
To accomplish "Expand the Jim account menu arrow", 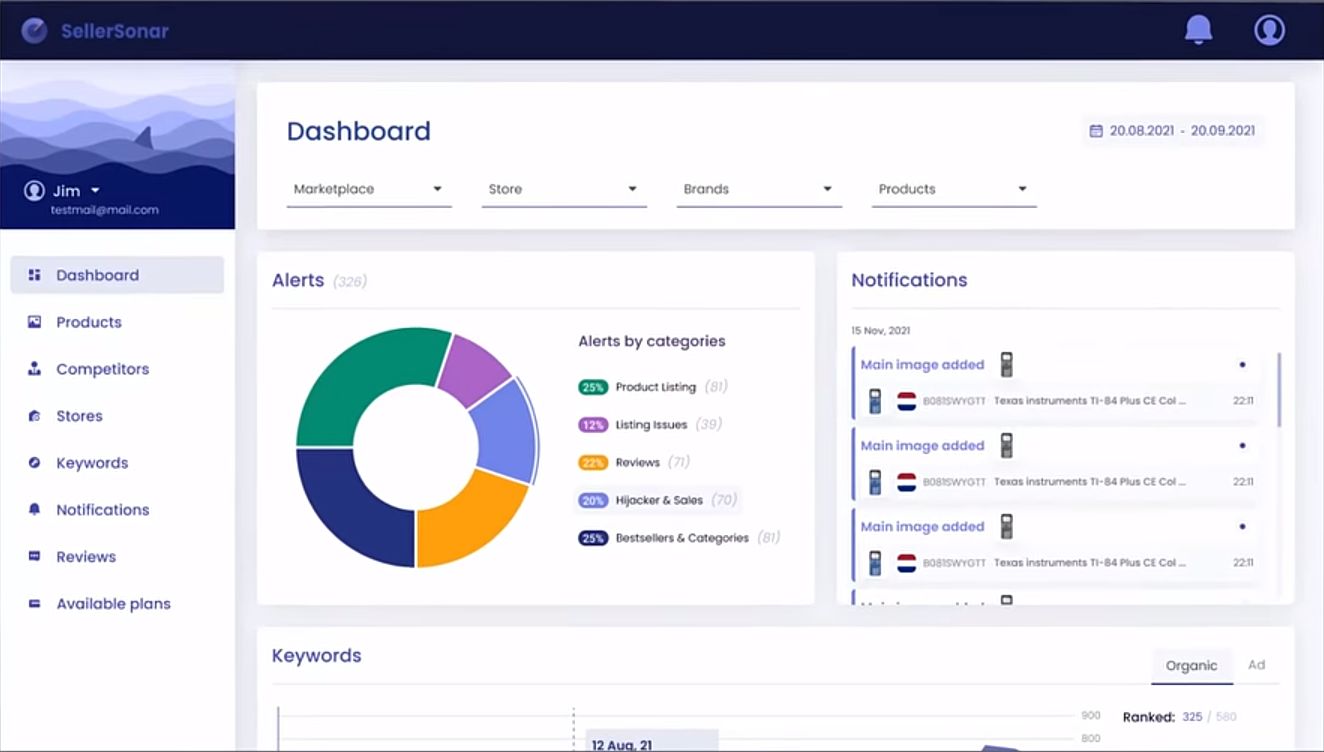I will coord(96,191).
